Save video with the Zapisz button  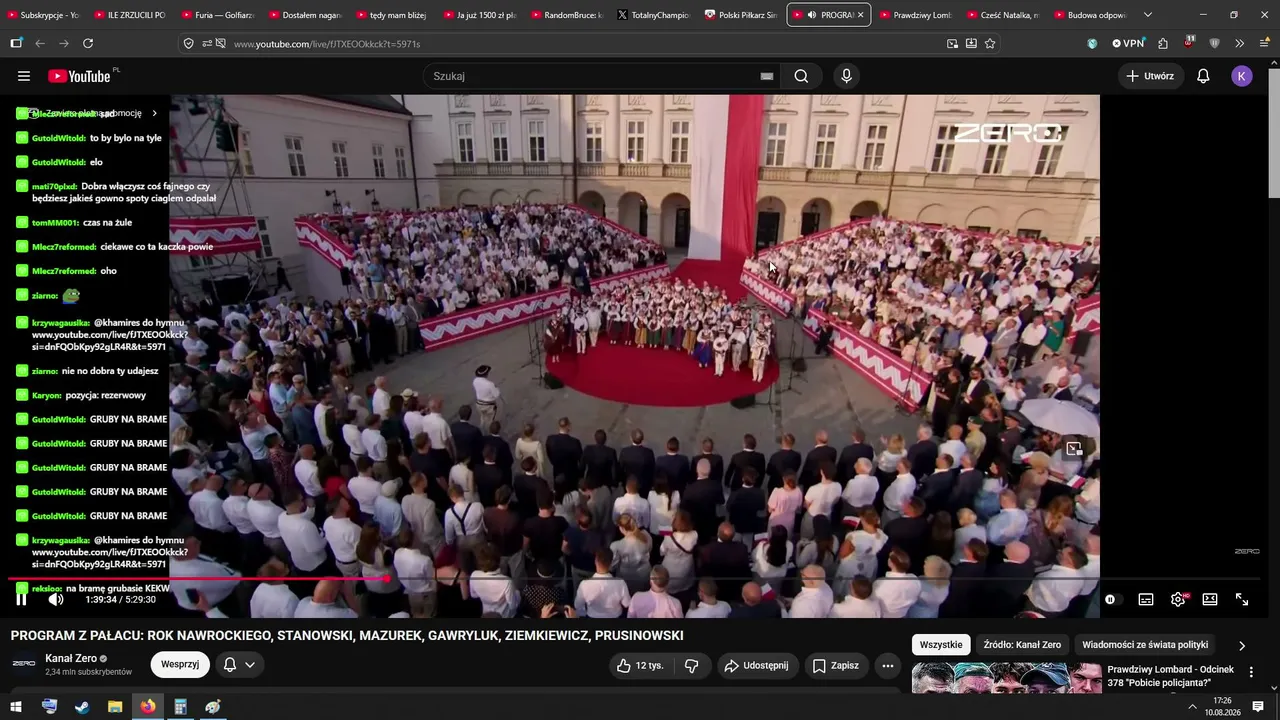tap(836, 665)
